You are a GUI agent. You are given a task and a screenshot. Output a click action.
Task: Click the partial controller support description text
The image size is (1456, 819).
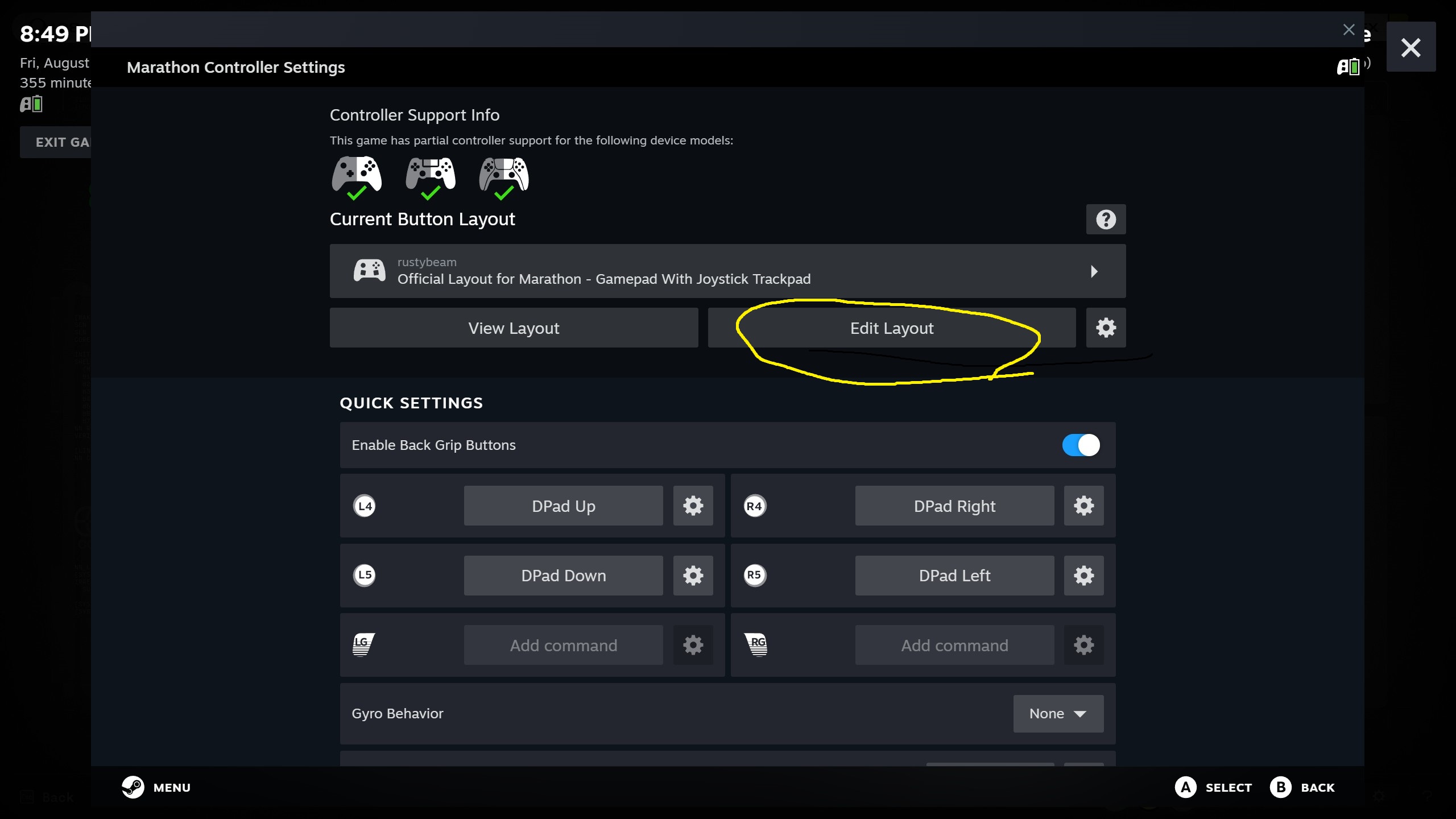pyautogui.click(x=531, y=140)
